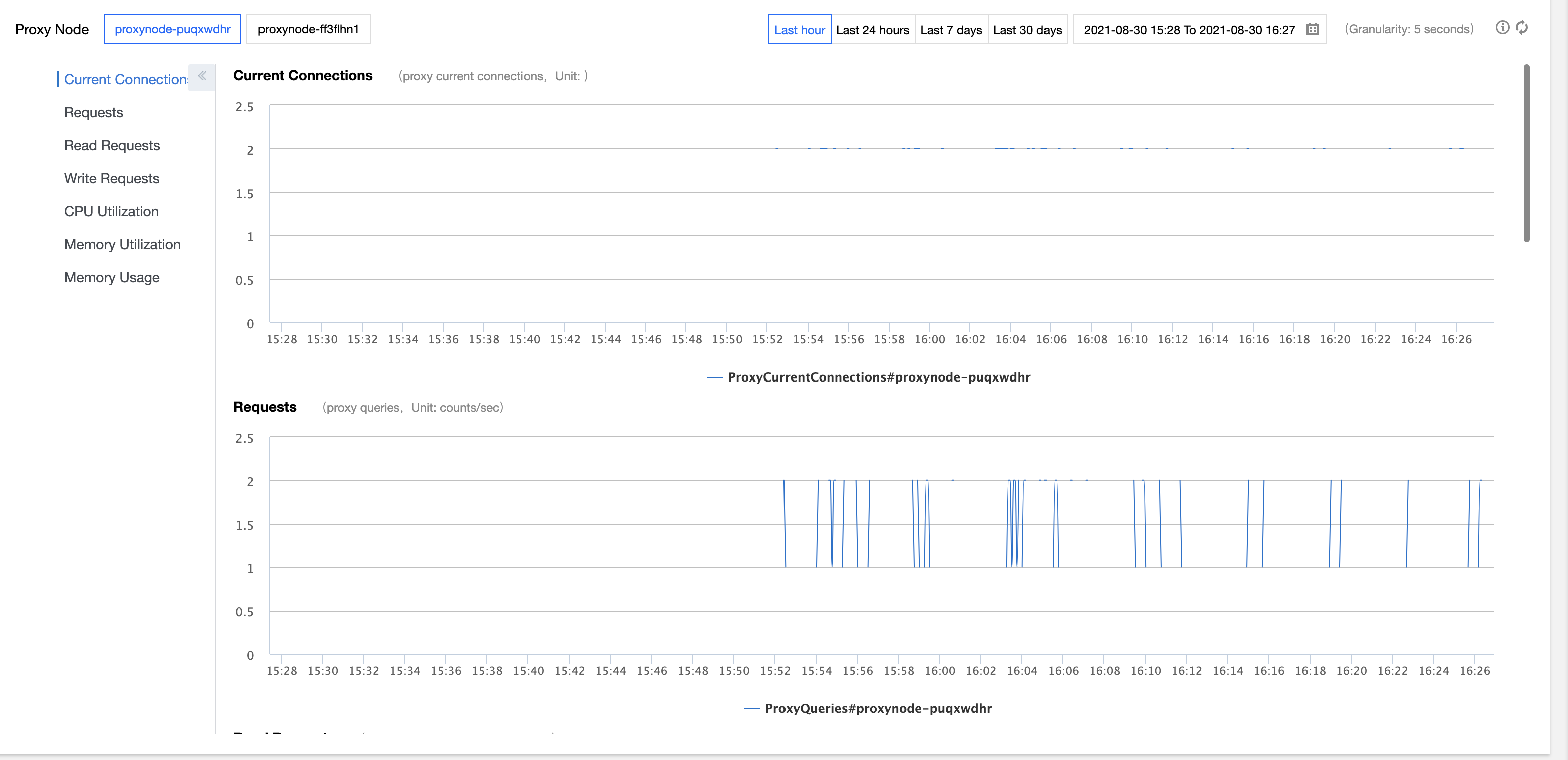This screenshot has width=1568, height=760.
Task: Choose Last 30 days range
Action: coord(1027,30)
